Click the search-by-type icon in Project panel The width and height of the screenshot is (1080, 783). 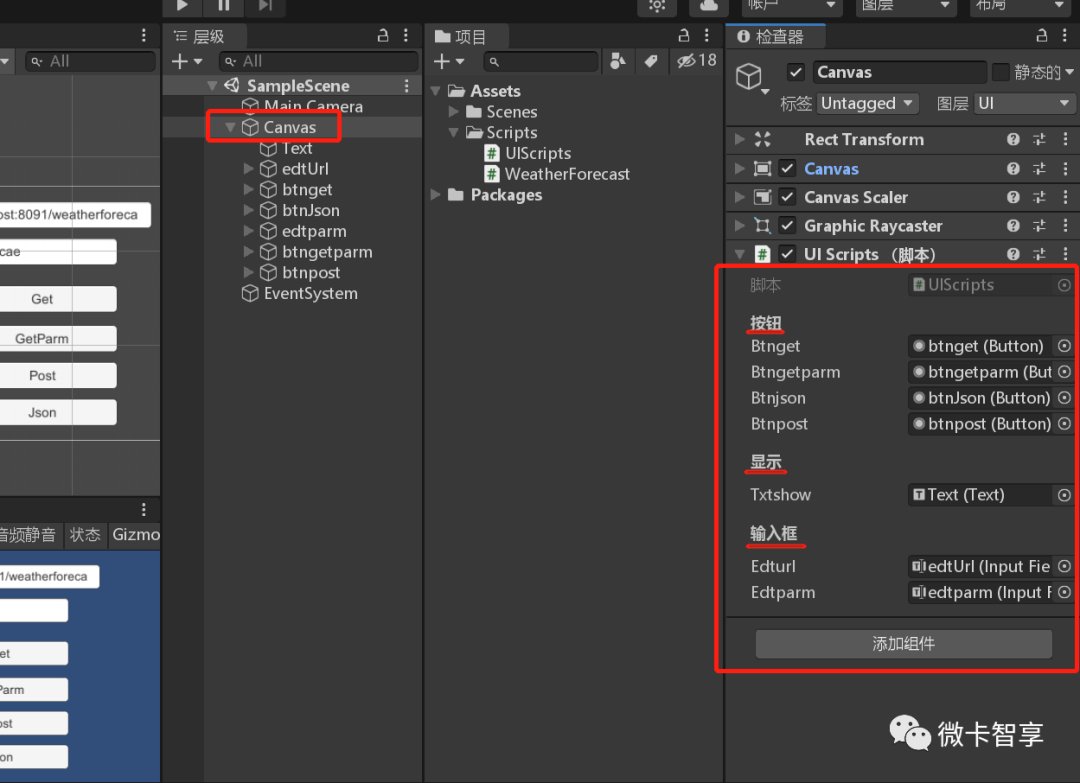tap(617, 61)
